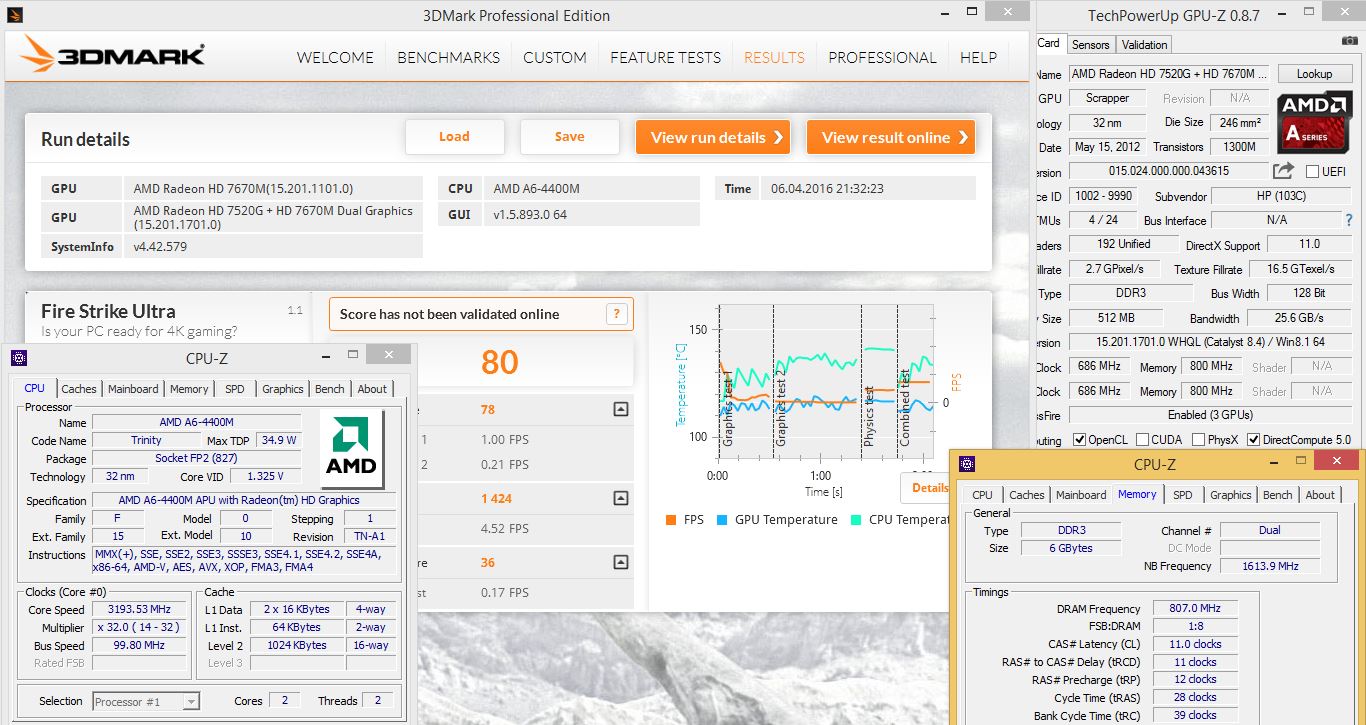Viewport: 1366px width, 725px height.
Task: Select the RESULTS tab in 3DMark
Action: (x=774, y=57)
